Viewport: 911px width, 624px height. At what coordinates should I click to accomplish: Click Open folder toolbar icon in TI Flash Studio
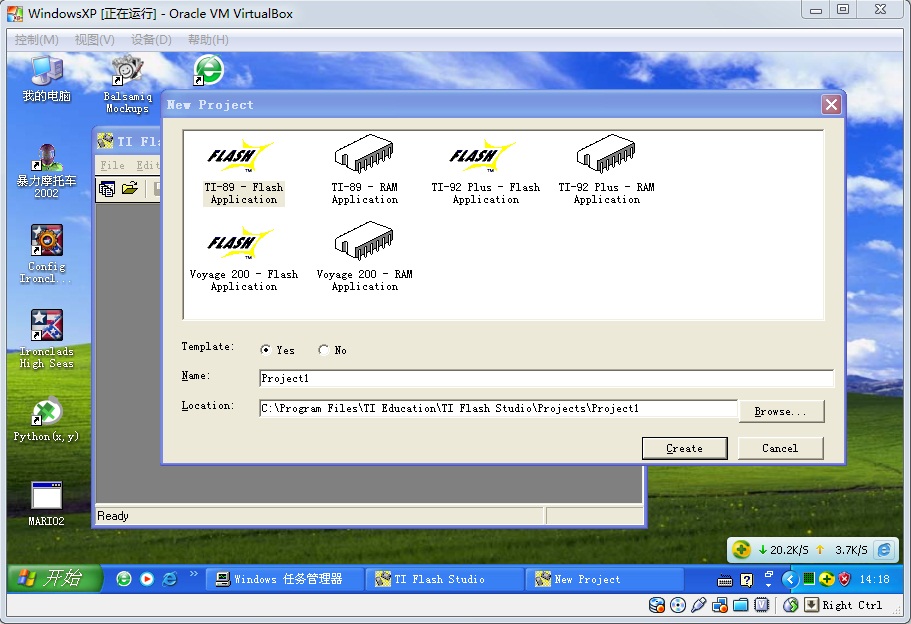[130, 189]
